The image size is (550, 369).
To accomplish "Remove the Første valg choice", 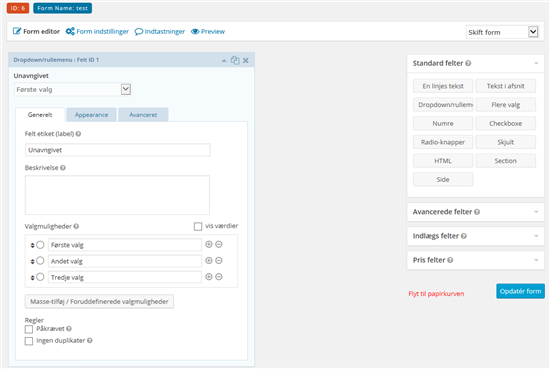I will pos(219,244).
